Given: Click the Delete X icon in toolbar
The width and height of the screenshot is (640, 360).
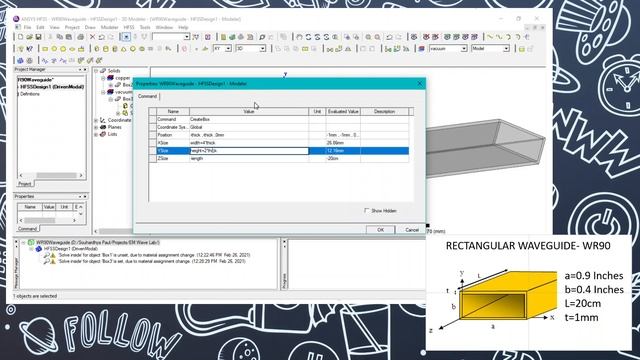Looking at the screenshot, I should [x=93, y=37].
